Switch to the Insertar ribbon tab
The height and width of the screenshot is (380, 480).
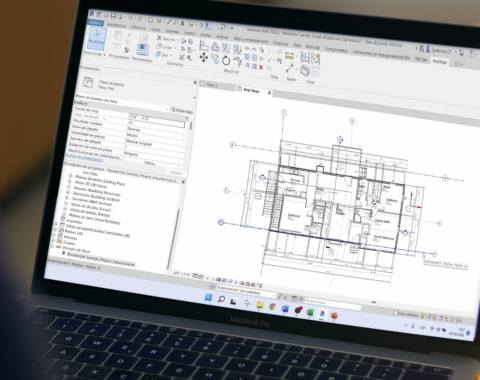click(x=189, y=33)
